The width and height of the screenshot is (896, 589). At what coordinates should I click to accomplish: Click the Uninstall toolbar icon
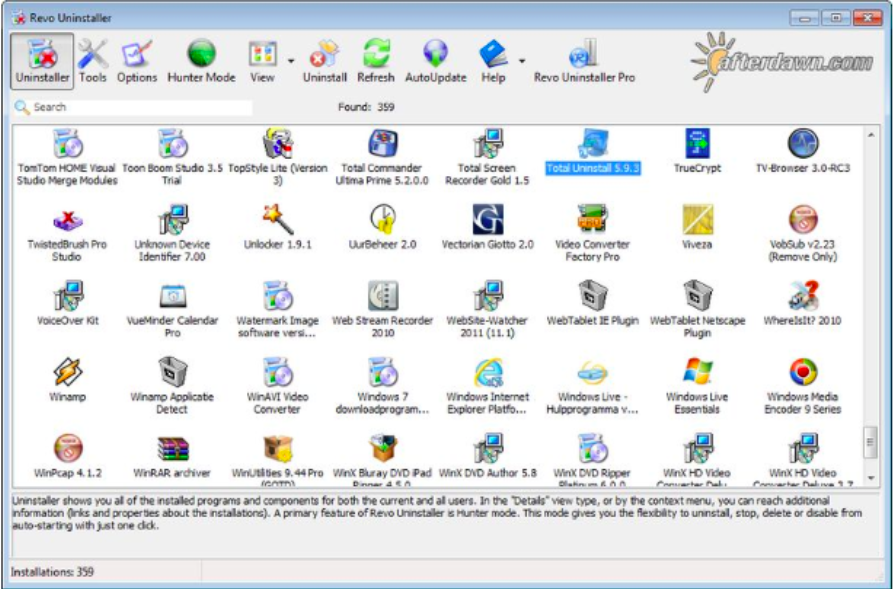(325, 60)
